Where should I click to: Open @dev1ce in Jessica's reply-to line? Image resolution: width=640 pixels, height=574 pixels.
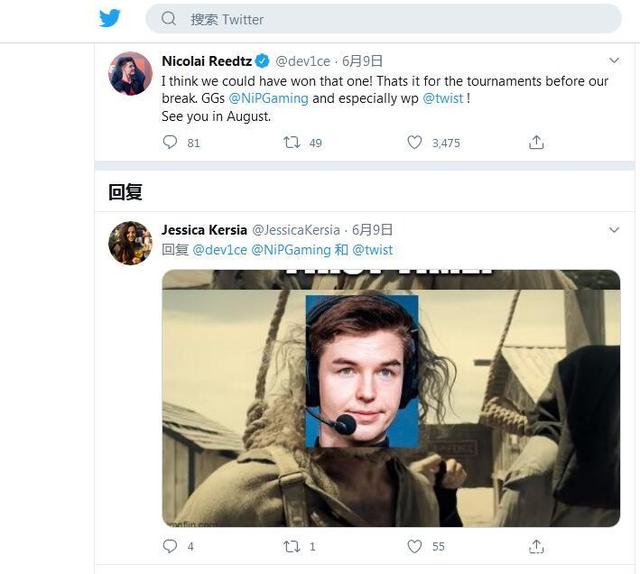click(220, 250)
